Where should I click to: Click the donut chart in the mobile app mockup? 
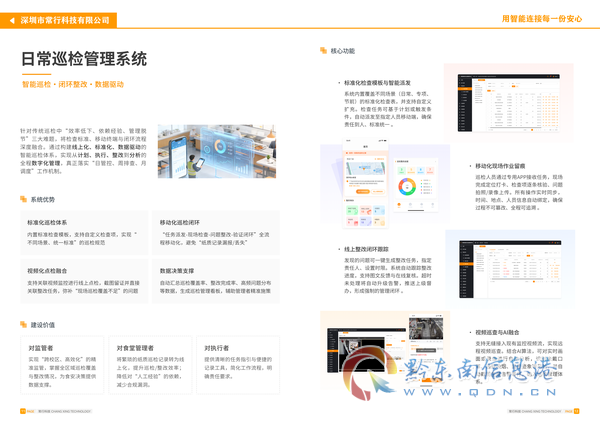[x=407, y=186]
